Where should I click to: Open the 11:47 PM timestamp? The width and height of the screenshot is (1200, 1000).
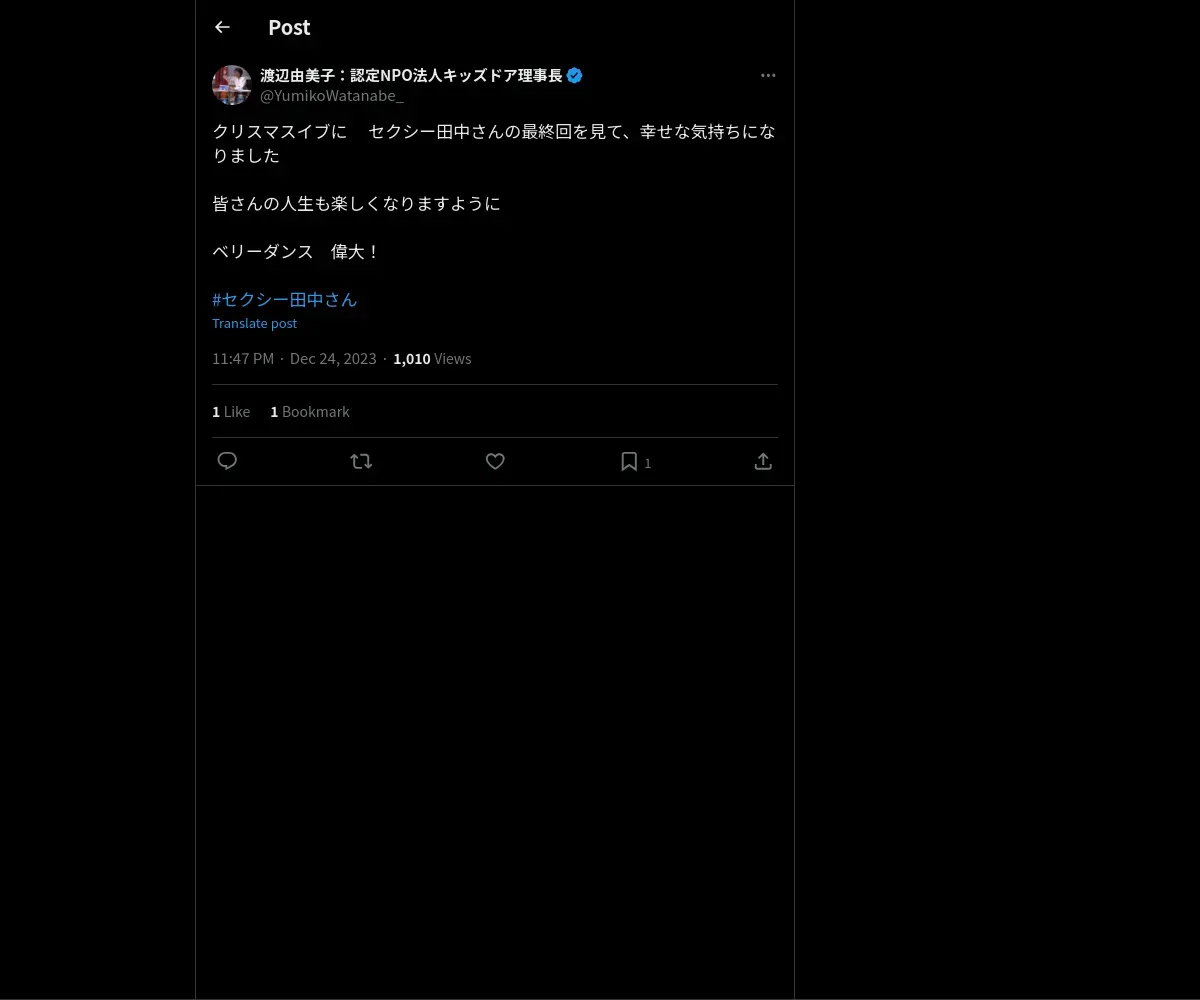coord(243,358)
